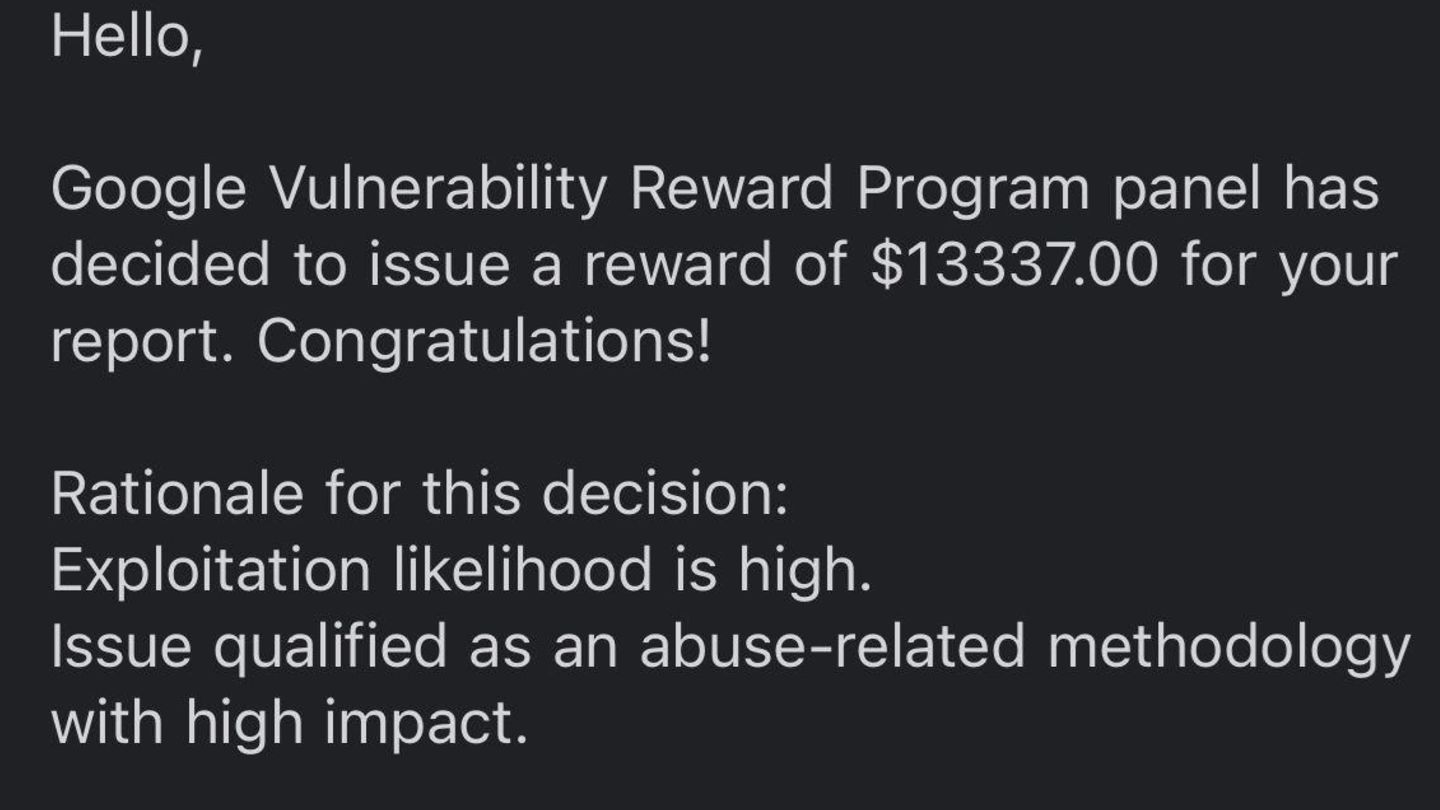Click the hyphenated word "abuse-related"

pyautogui.click(x=832, y=646)
